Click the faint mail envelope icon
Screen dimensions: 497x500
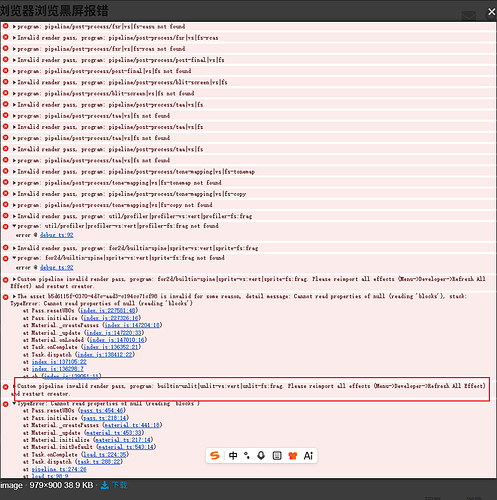click(x=469, y=15)
